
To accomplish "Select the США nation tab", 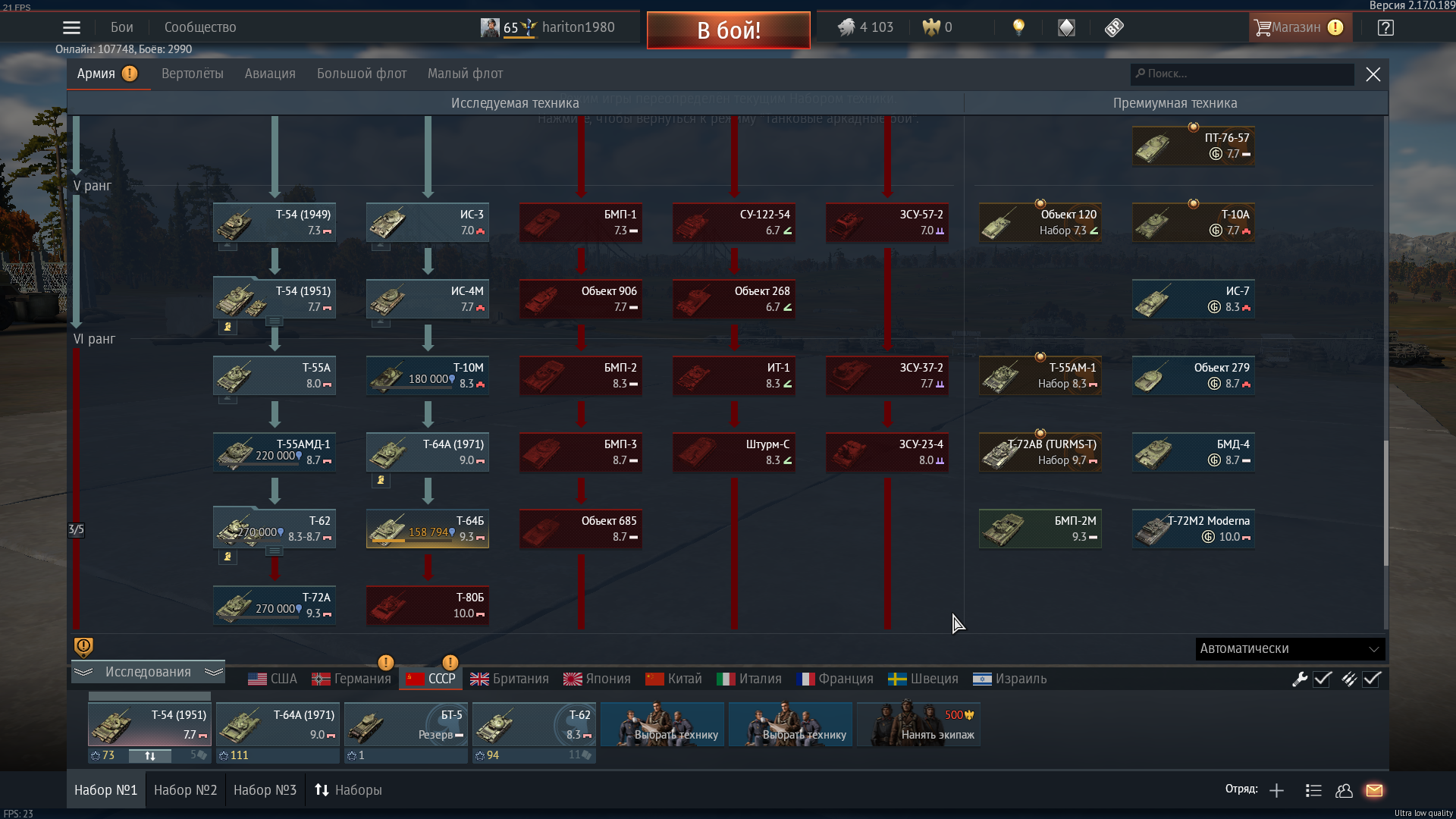I will (x=272, y=679).
